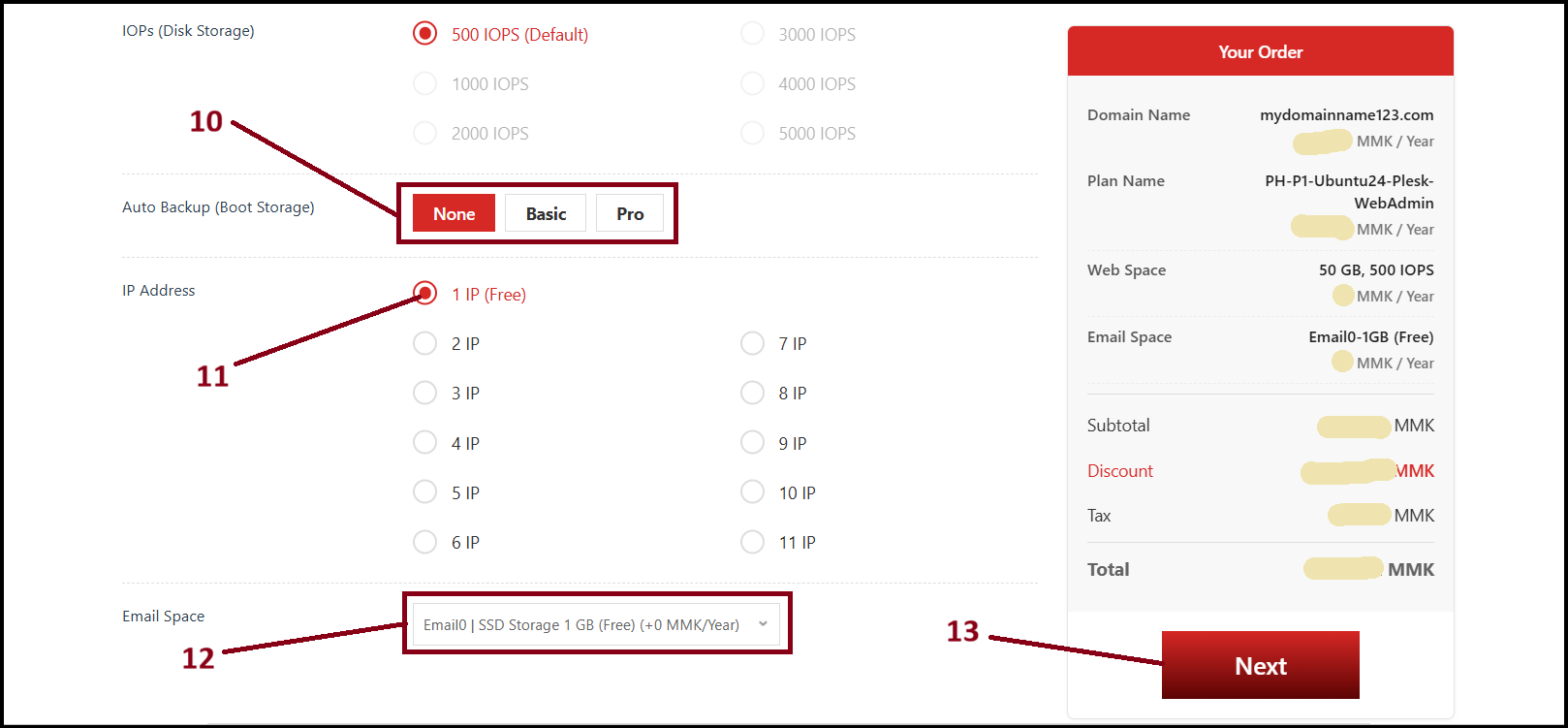Viewport: 1568px width, 728px height.
Task: Select the 5000 IOPS option
Action: pos(752,133)
